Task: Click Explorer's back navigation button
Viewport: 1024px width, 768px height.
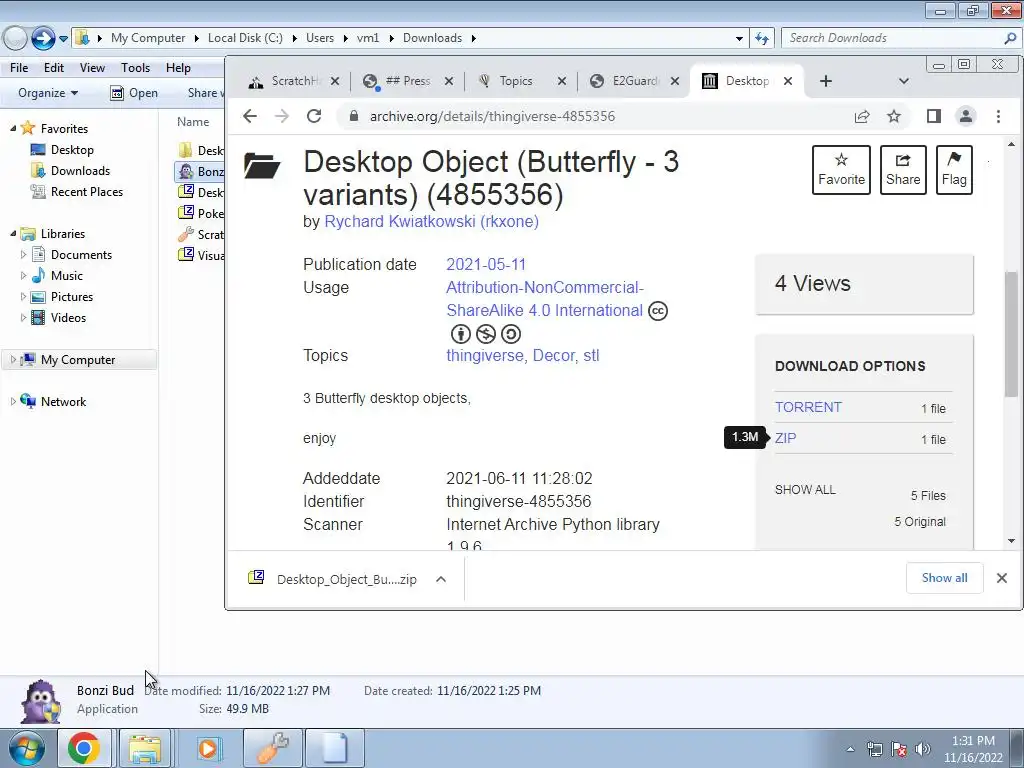Action: tap(15, 39)
